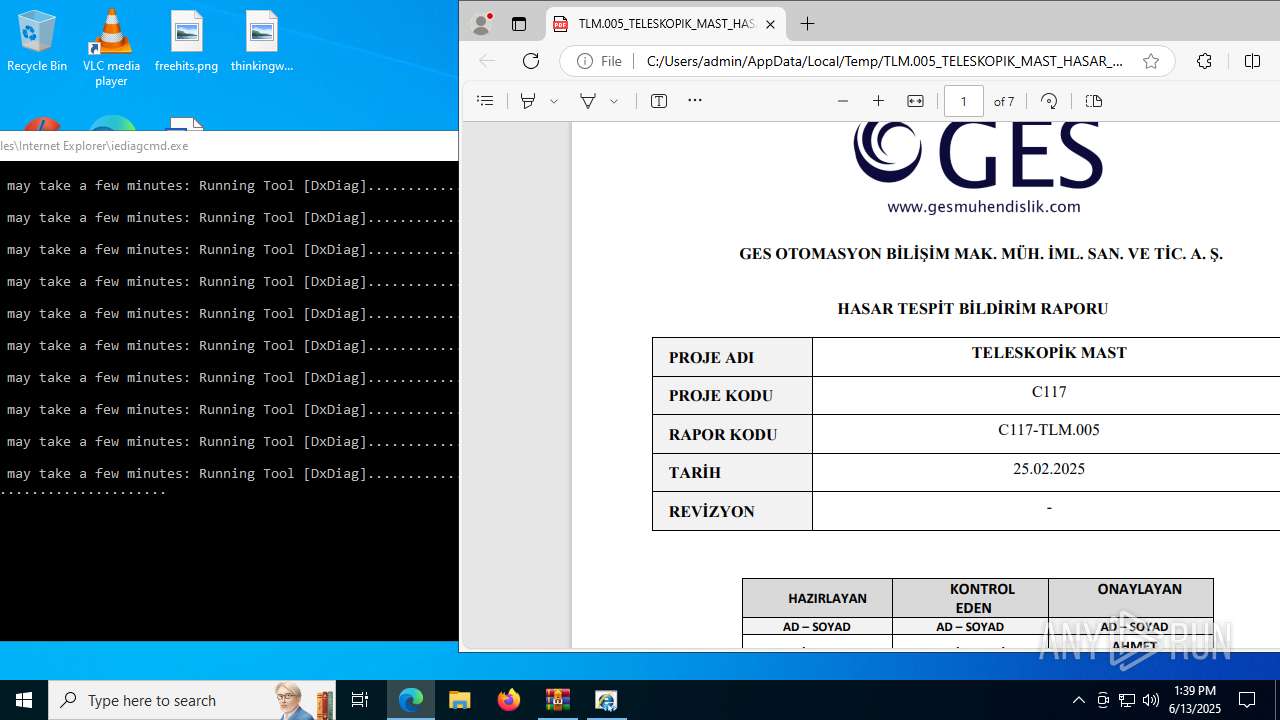Viewport: 1280px width, 720px height.
Task: Select the PDF add text tool
Action: (x=659, y=101)
